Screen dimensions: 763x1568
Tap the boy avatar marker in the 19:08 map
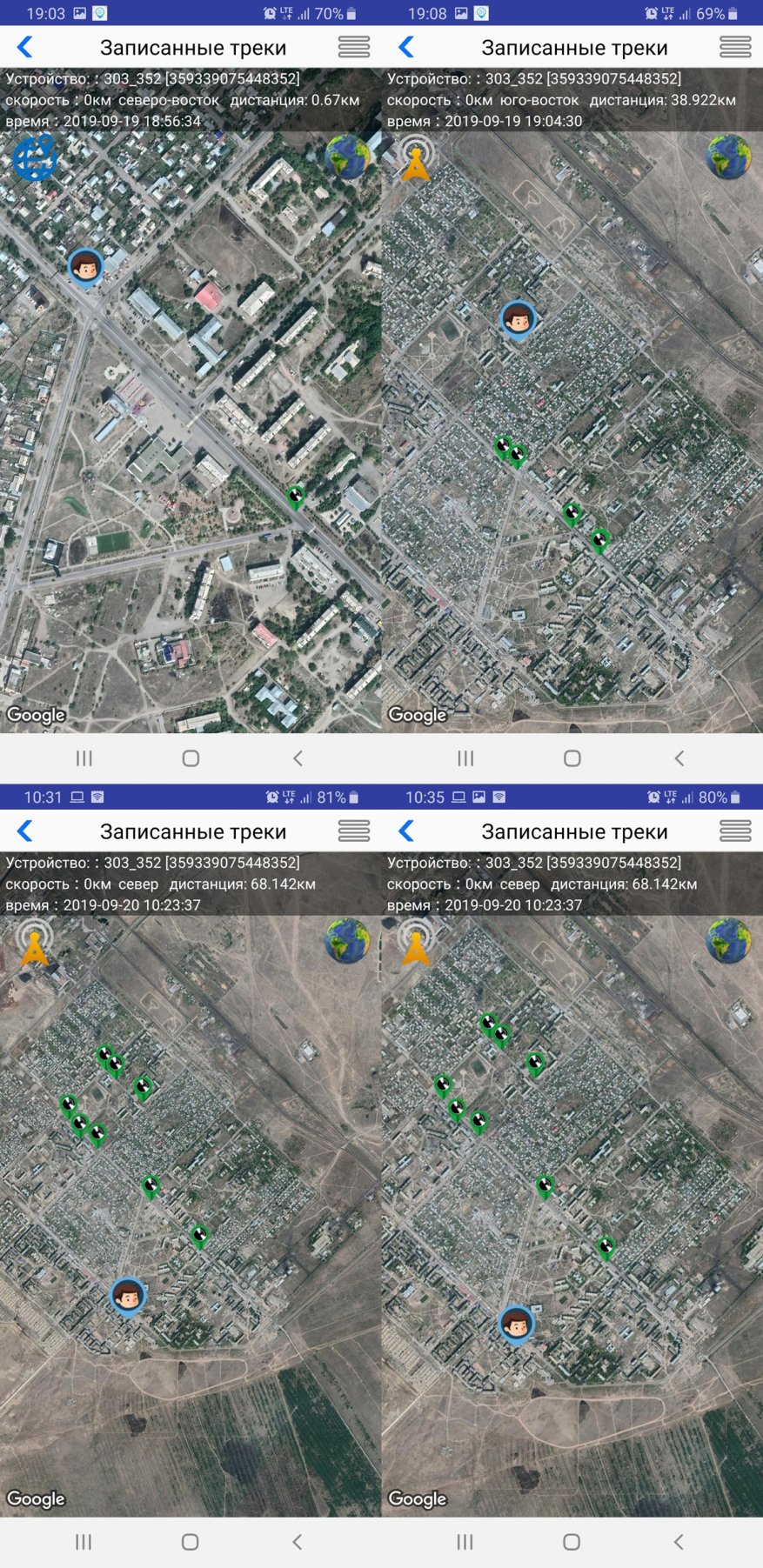[x=518, y=320]
